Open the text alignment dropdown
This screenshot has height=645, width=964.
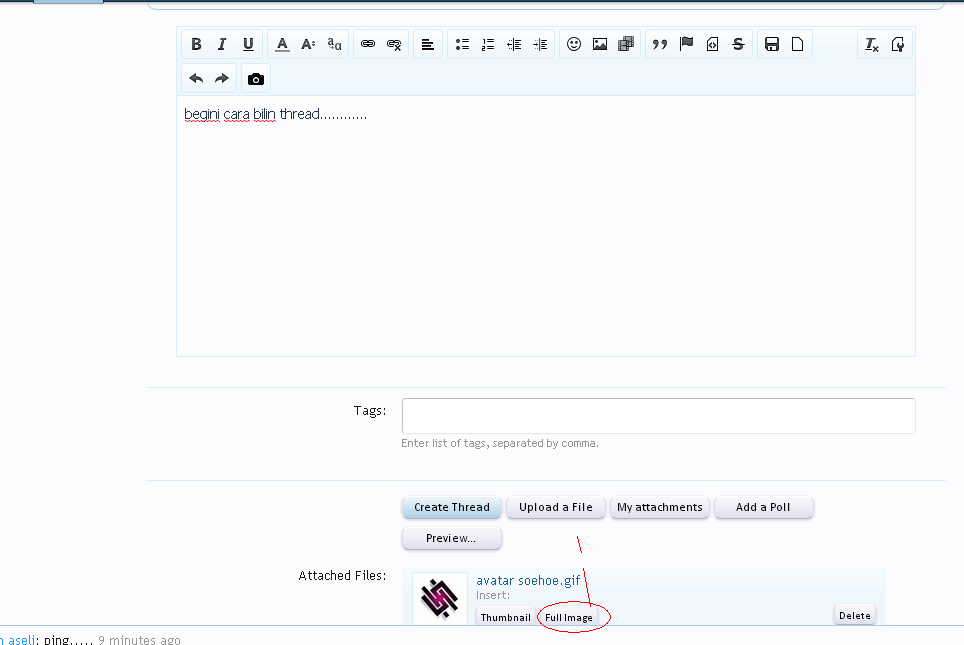coord(427,44)
